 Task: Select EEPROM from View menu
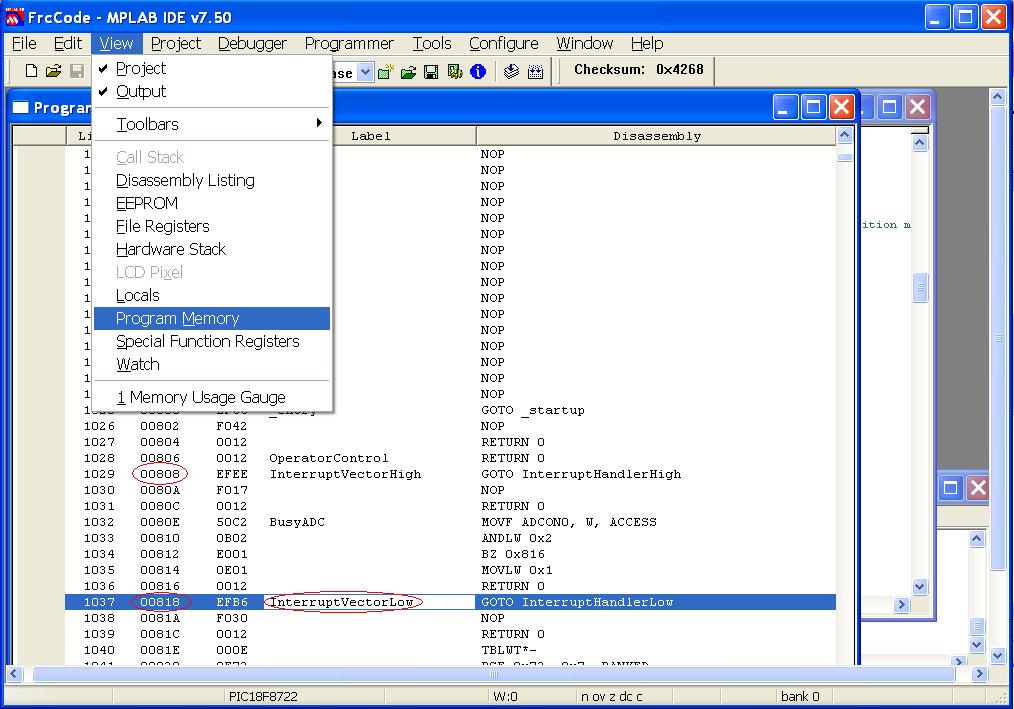tap(211, 203)
